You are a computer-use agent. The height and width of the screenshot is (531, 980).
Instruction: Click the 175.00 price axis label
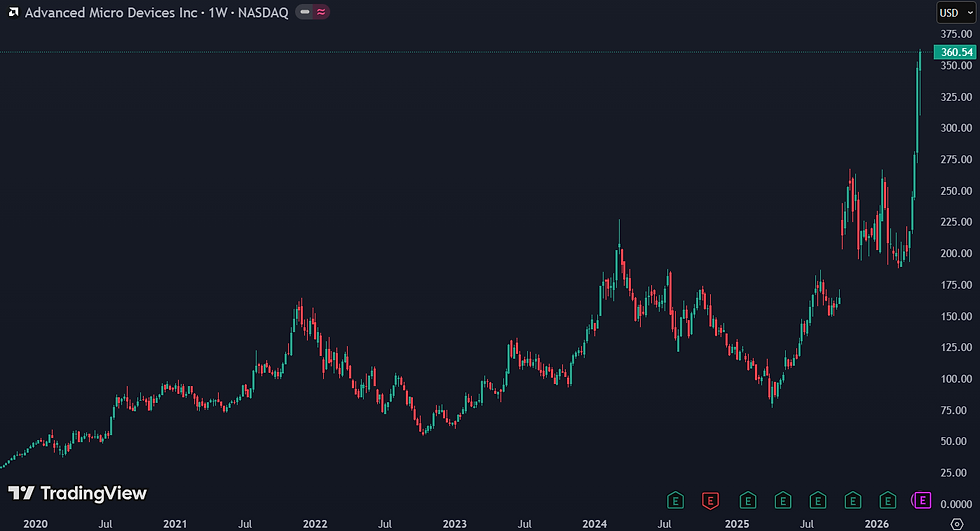pos(956,285)
